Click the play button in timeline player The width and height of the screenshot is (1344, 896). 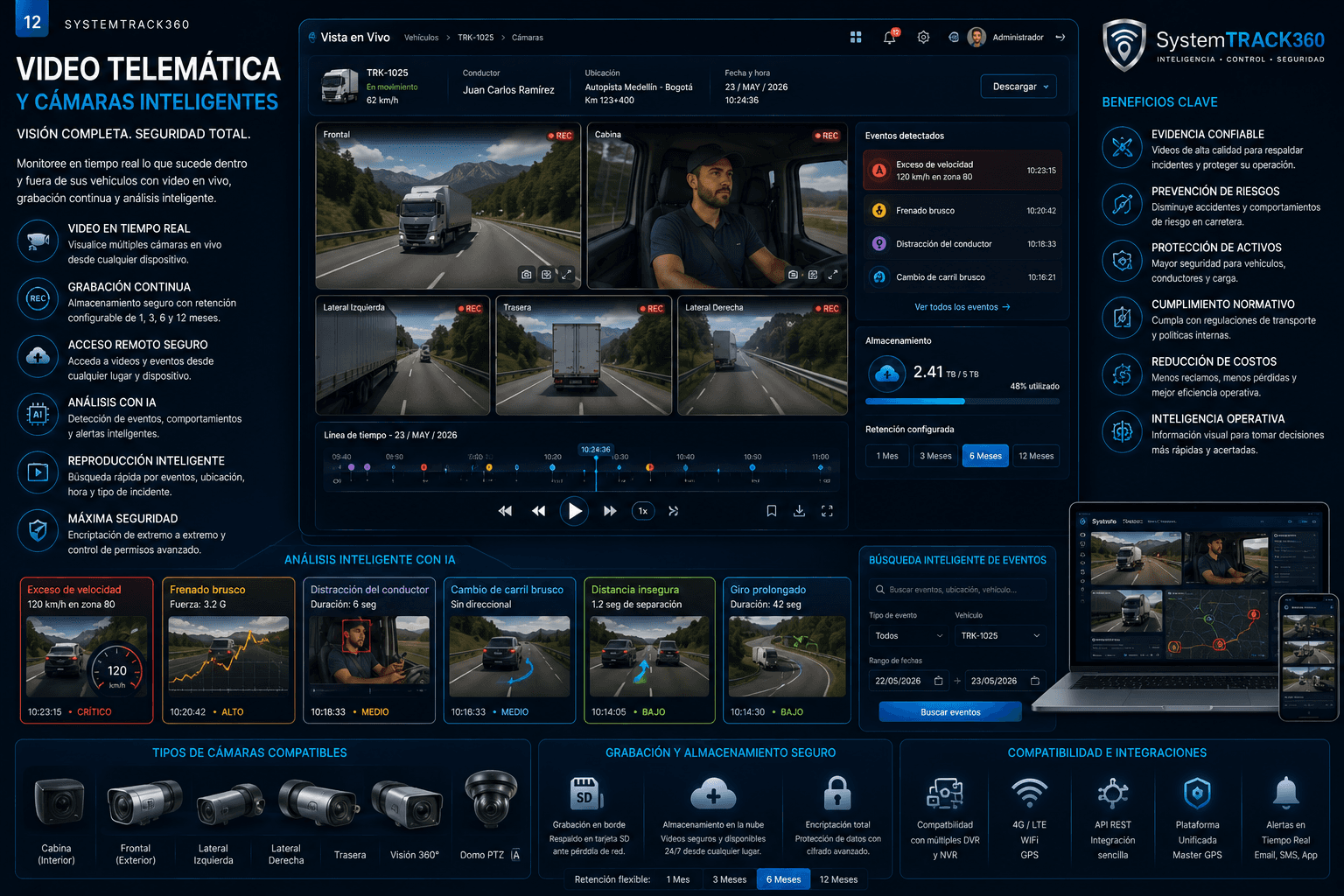pyautogui.click(x=574, y=511)
